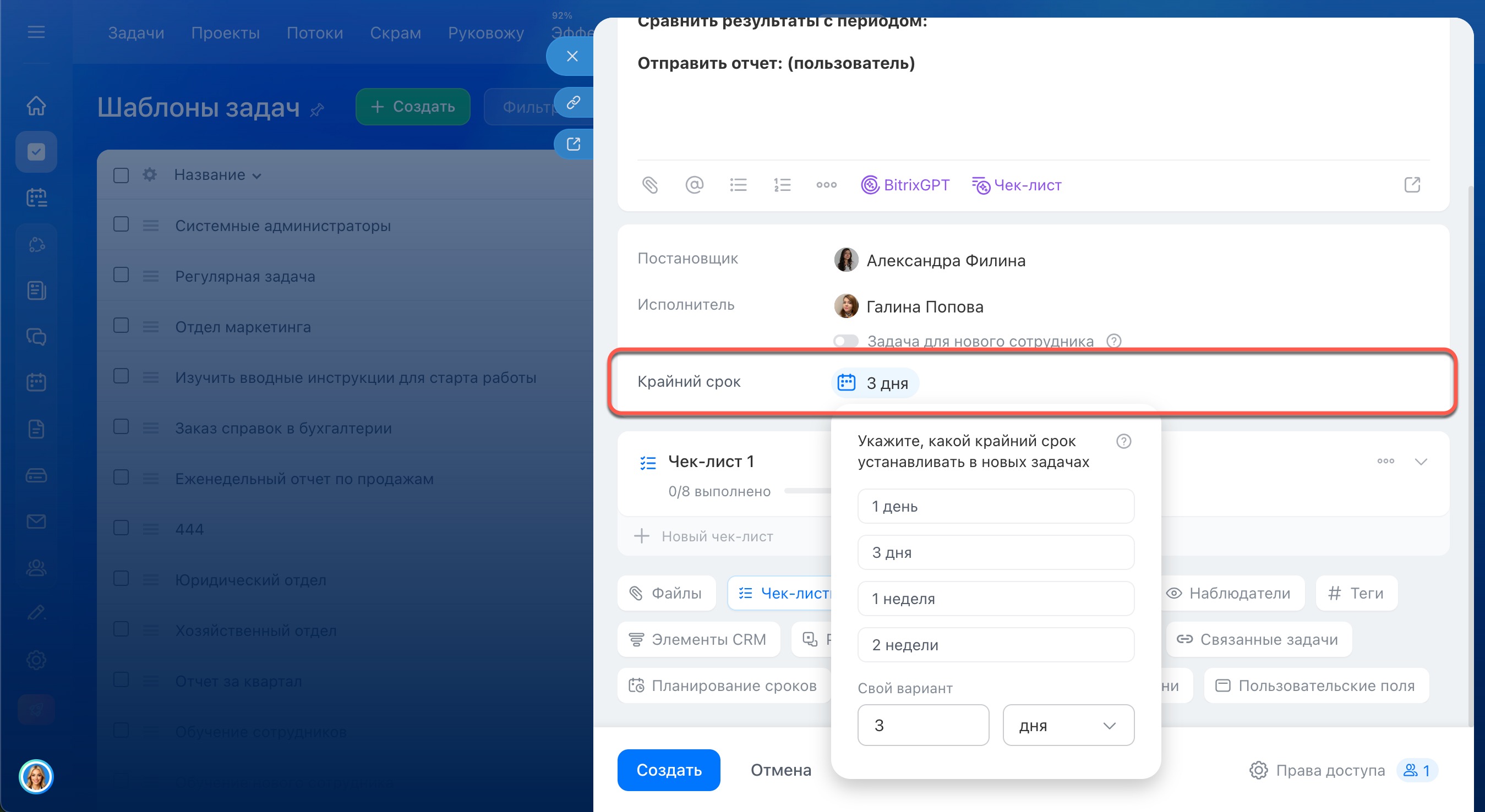The image size is (1485, 812).
Task: Open the Скрам tab
Action: click(x=395, y=33)
